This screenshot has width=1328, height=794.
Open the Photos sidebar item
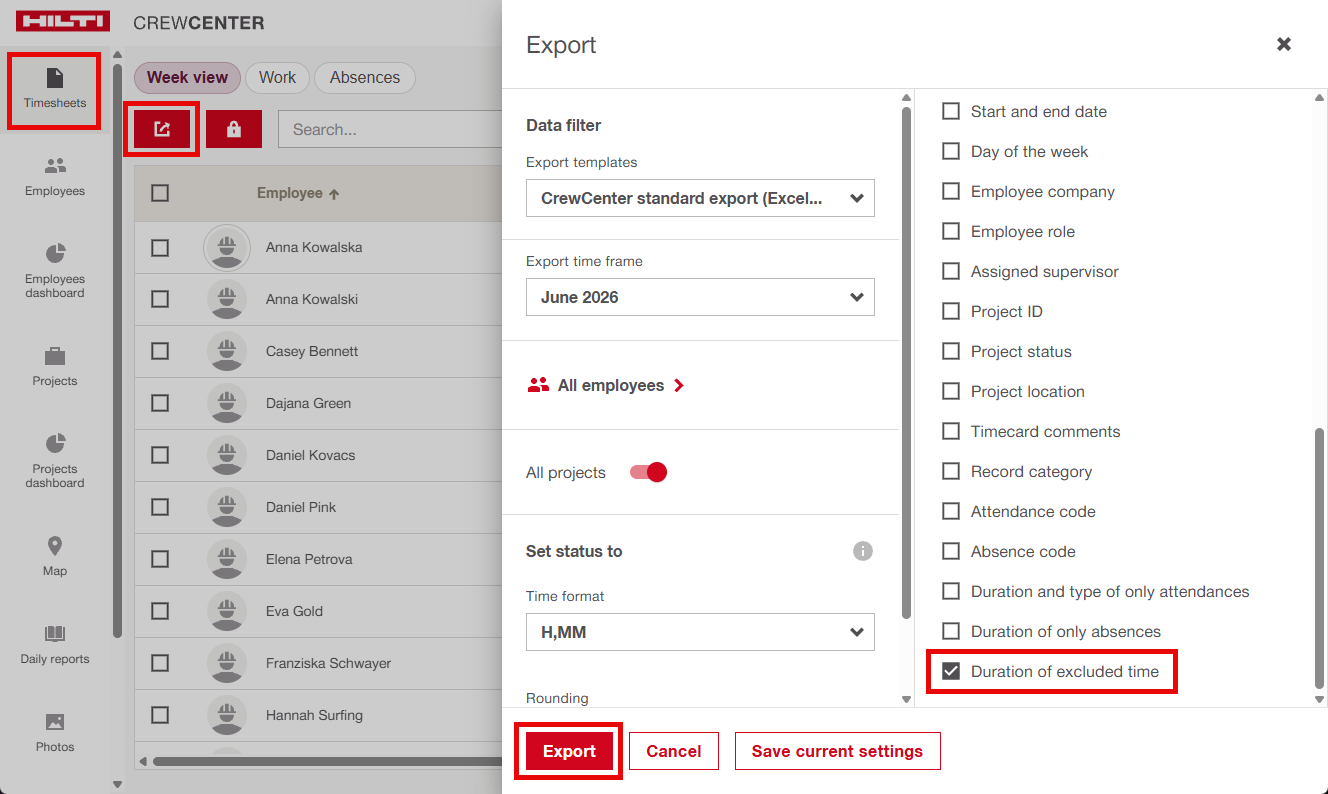[x=55, y=733]
